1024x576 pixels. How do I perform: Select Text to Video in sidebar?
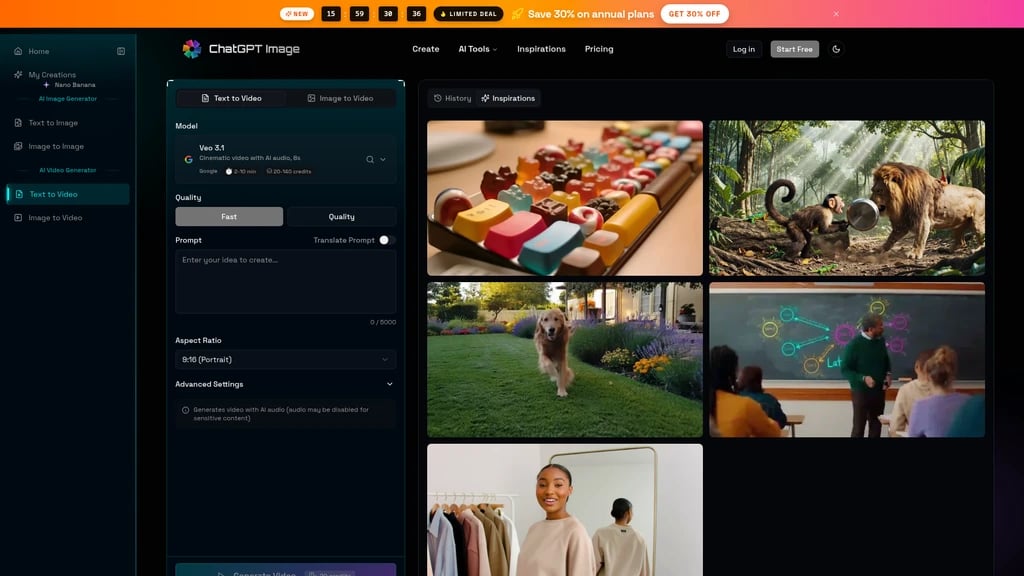coord(69,194)
